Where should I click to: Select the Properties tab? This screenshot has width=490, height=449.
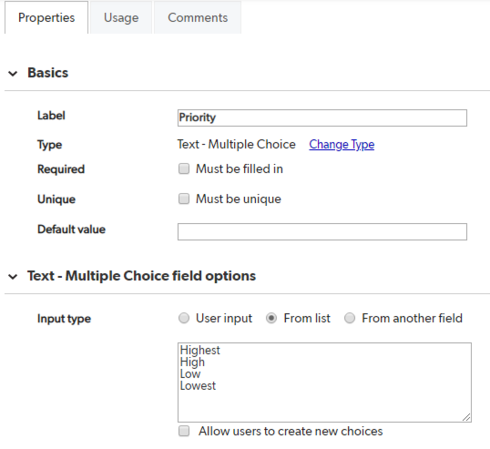(46, 18)
